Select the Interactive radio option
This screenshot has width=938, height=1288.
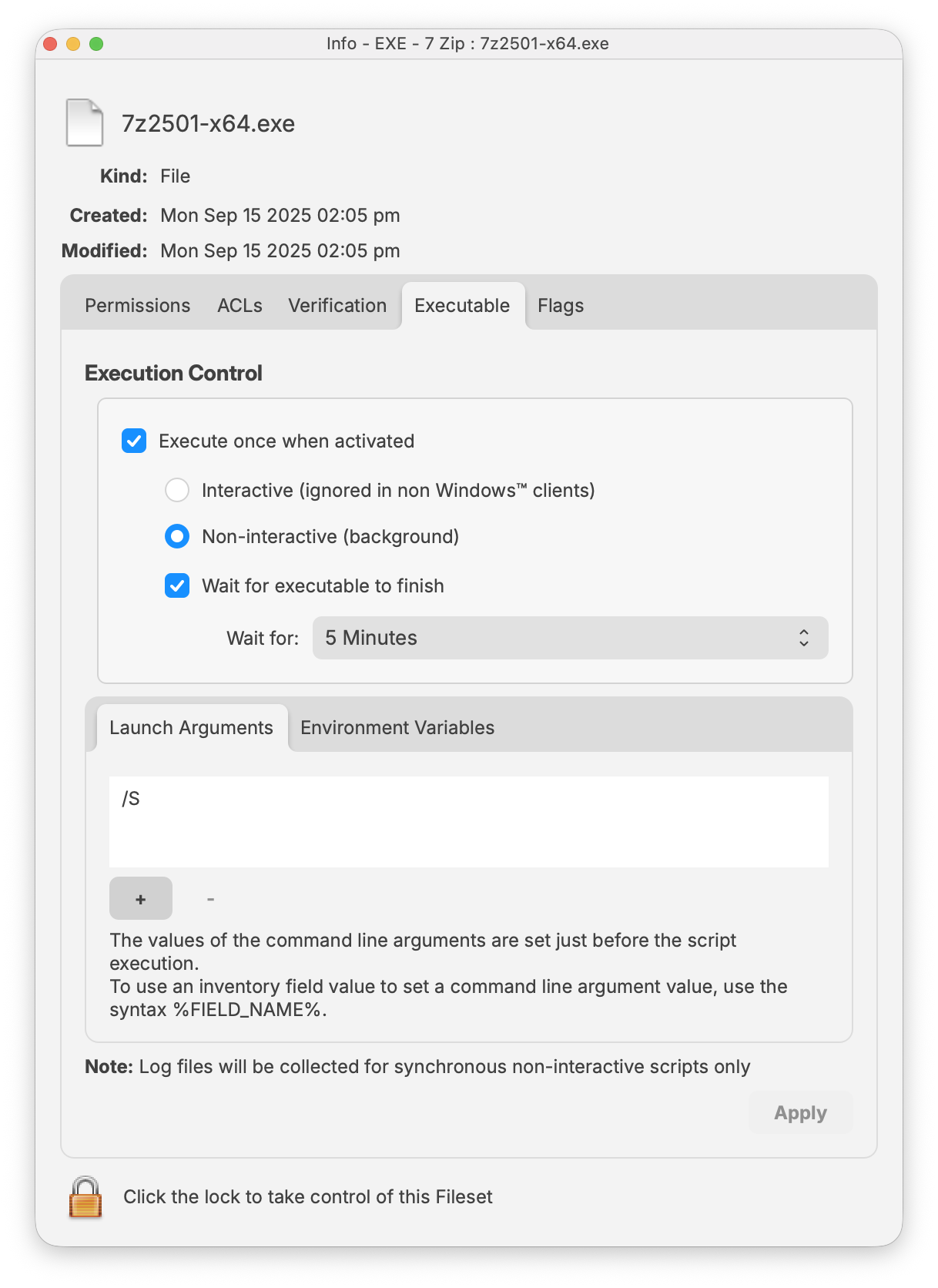(177, 490)
